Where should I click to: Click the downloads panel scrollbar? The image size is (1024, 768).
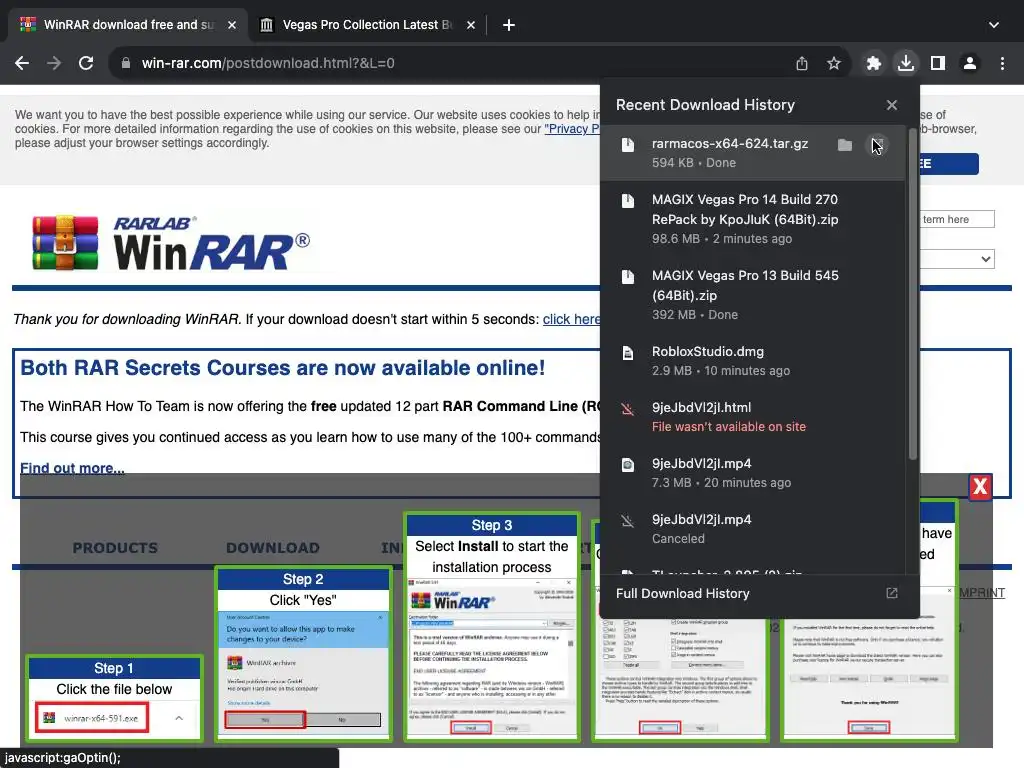[913, 294]
